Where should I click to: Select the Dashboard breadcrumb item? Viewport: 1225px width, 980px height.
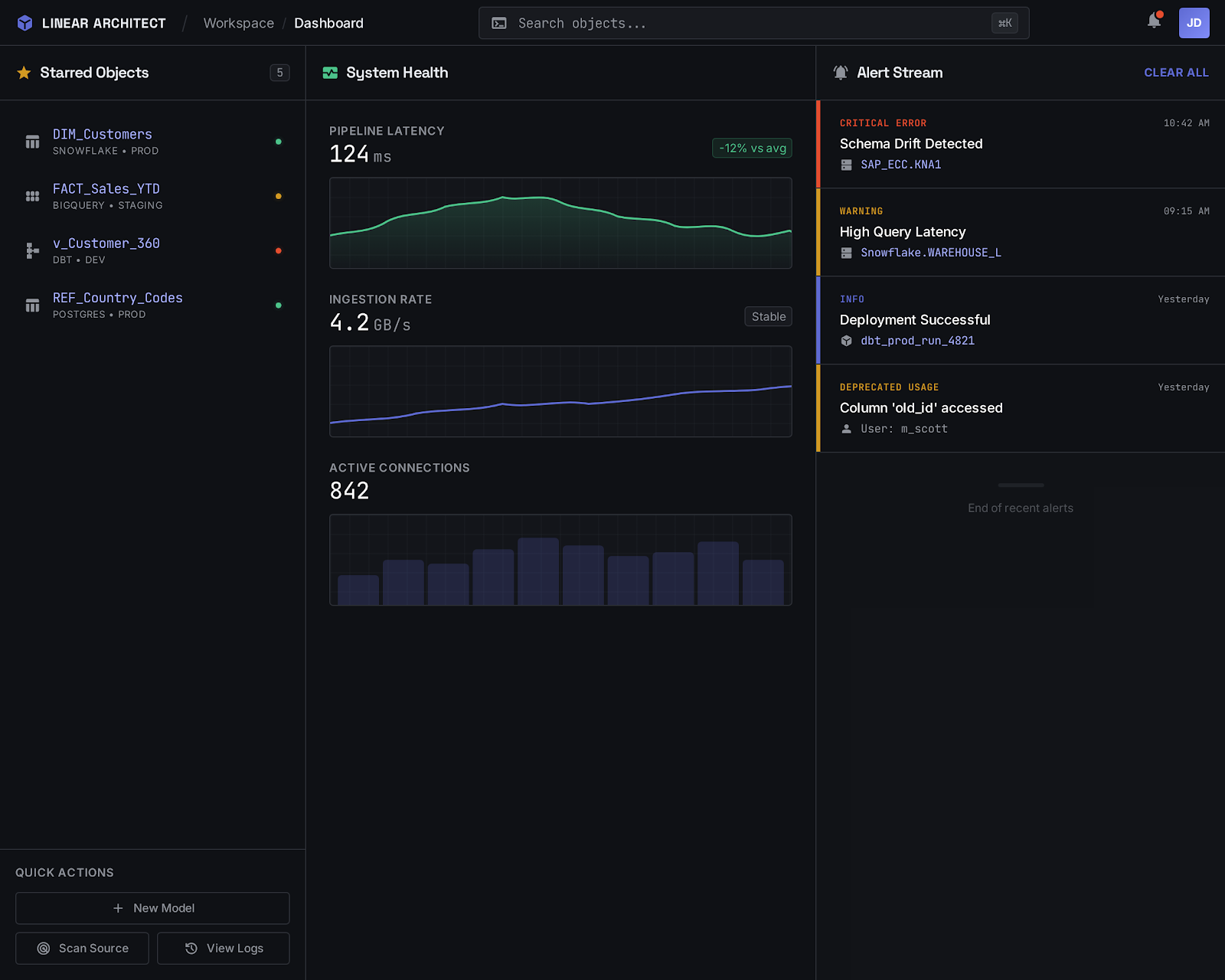328,23
